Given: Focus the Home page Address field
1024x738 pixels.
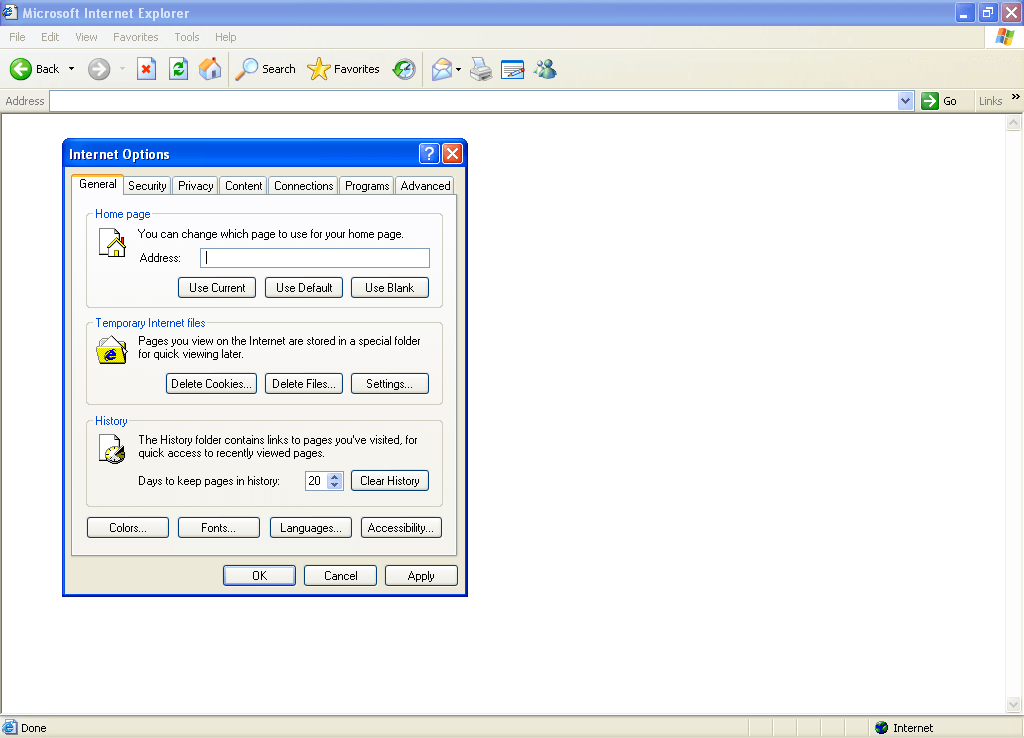Looking at the screenshot, I should coord(315,258).
